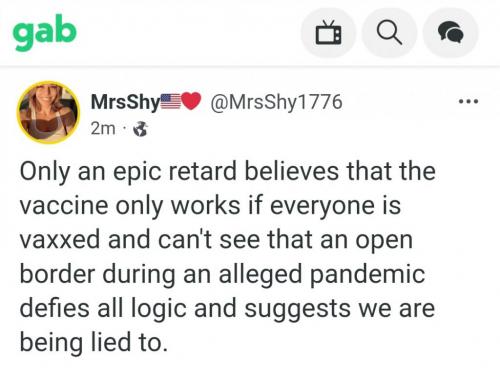
Task: Click the post line starting 'Only an epic'
Action: pos(228,172)
